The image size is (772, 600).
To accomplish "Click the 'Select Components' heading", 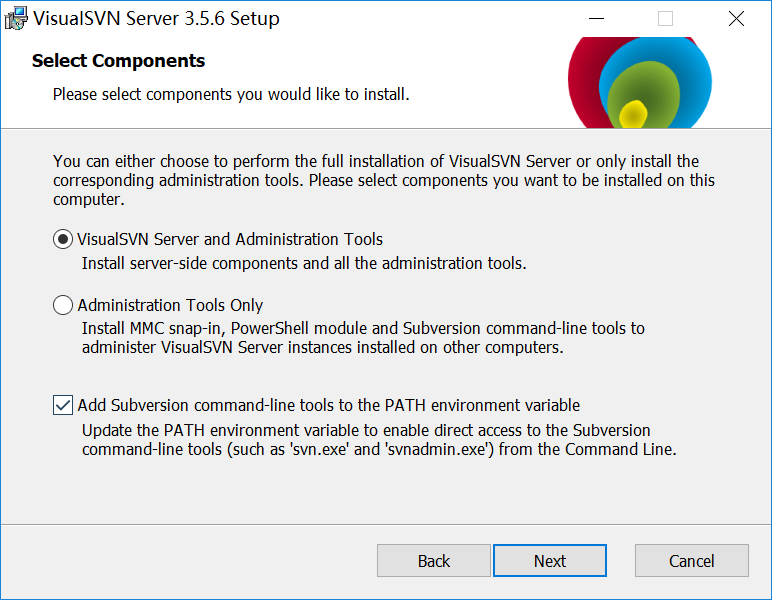I will tap(118, 61).
